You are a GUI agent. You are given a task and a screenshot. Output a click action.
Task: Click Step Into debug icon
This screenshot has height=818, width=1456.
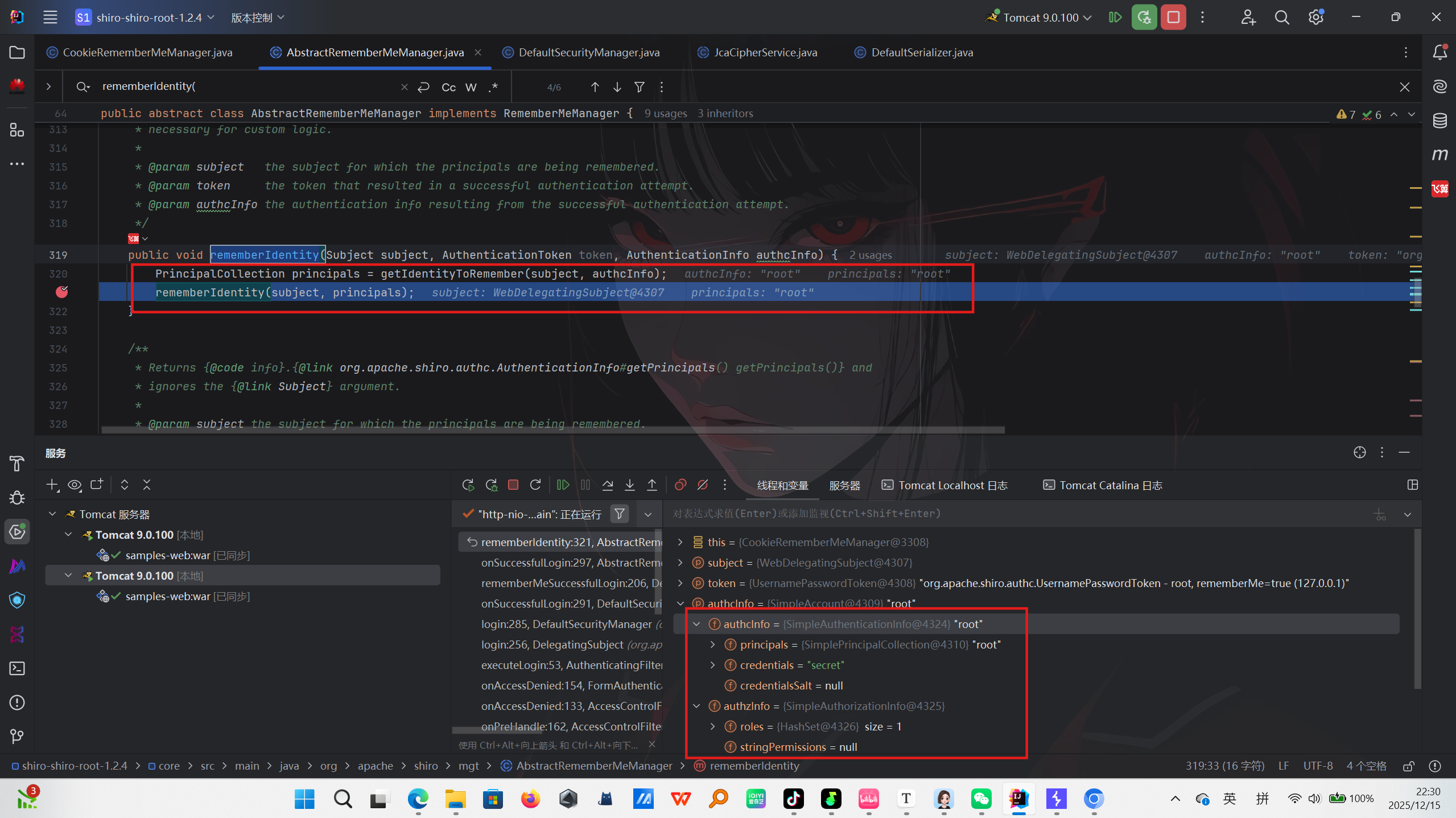[x=630, y=485]
